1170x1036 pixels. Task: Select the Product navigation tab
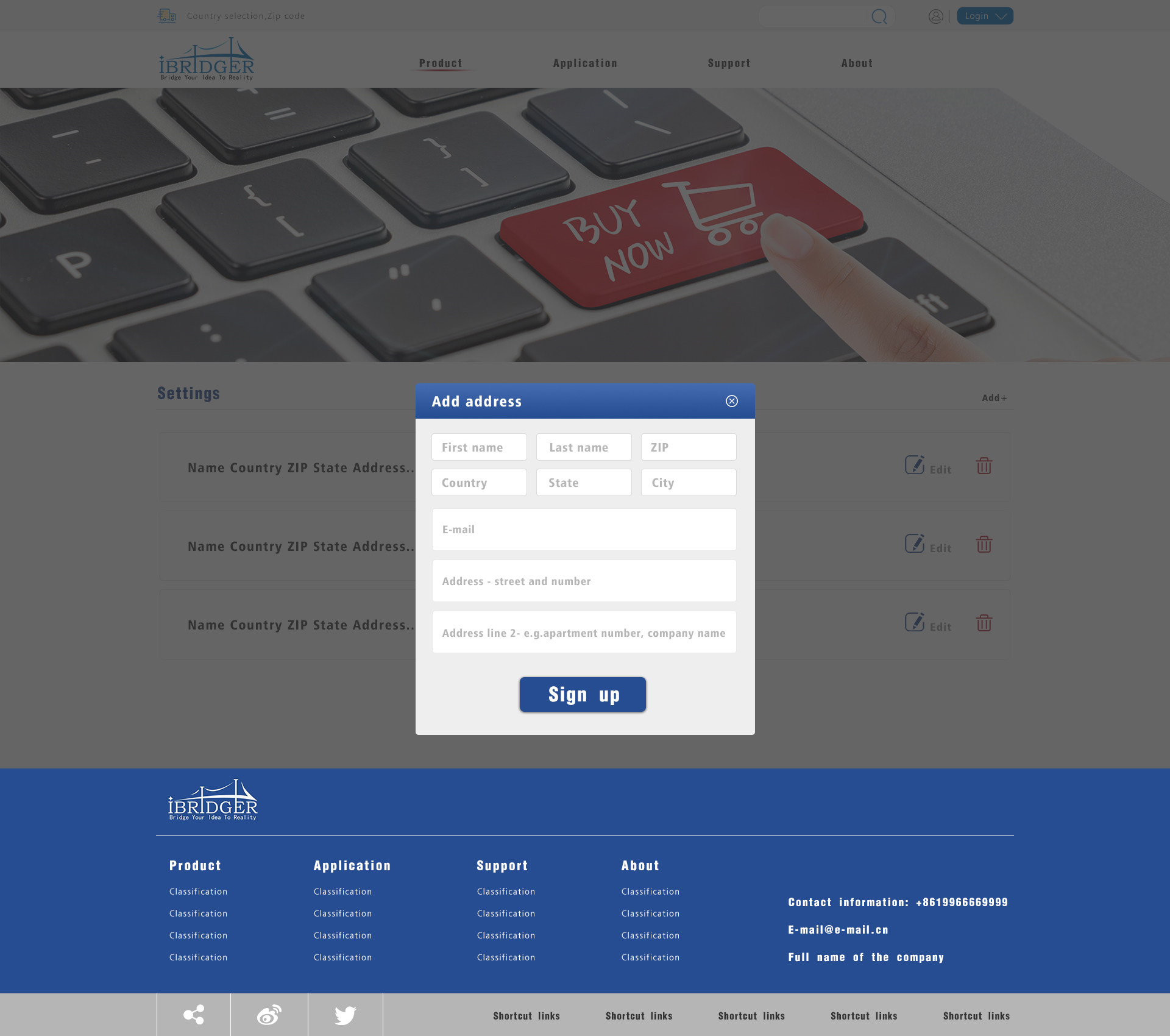tap(441, 62)
